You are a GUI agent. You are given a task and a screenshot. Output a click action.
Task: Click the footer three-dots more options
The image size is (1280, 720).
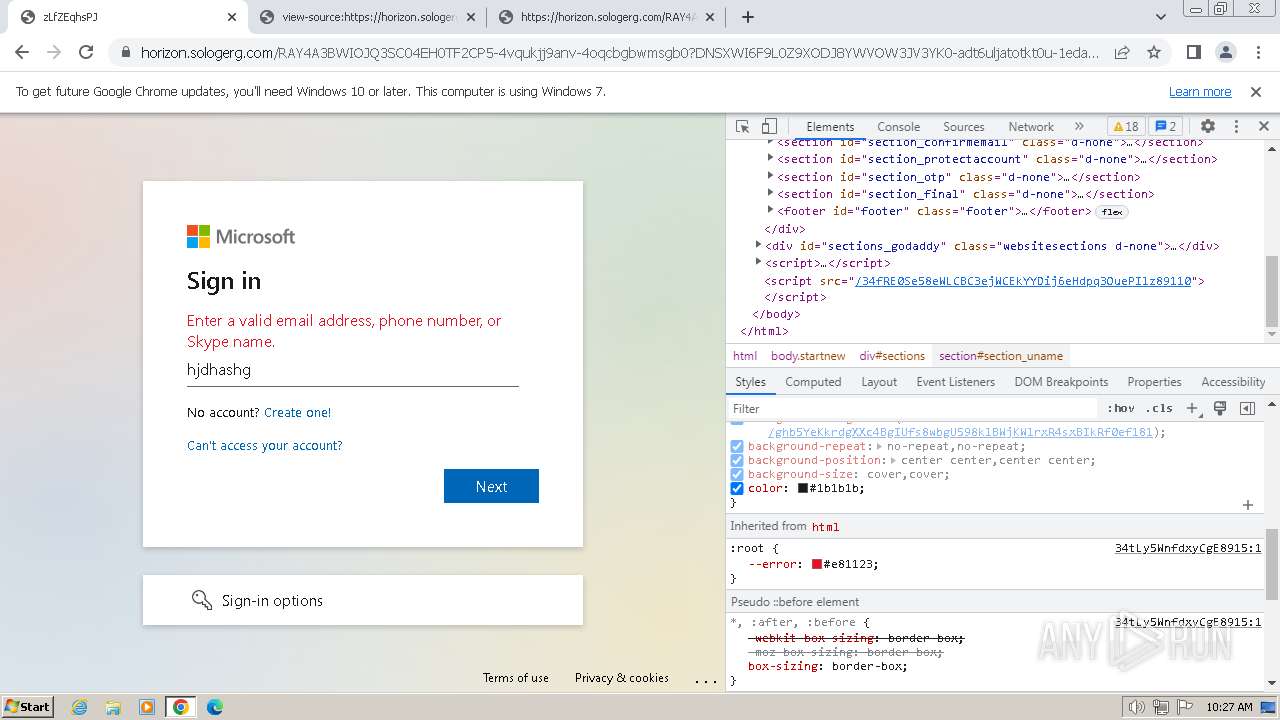[x=706, y=680]
